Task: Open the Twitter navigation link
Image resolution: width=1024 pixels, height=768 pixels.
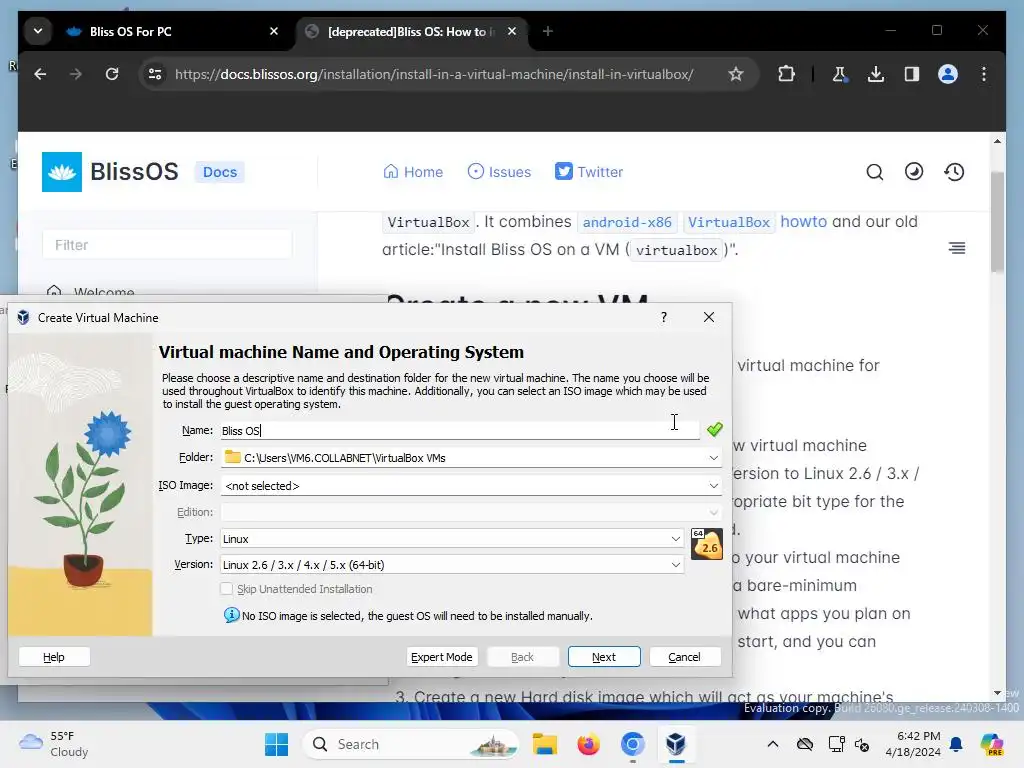Action: (589, 172)
